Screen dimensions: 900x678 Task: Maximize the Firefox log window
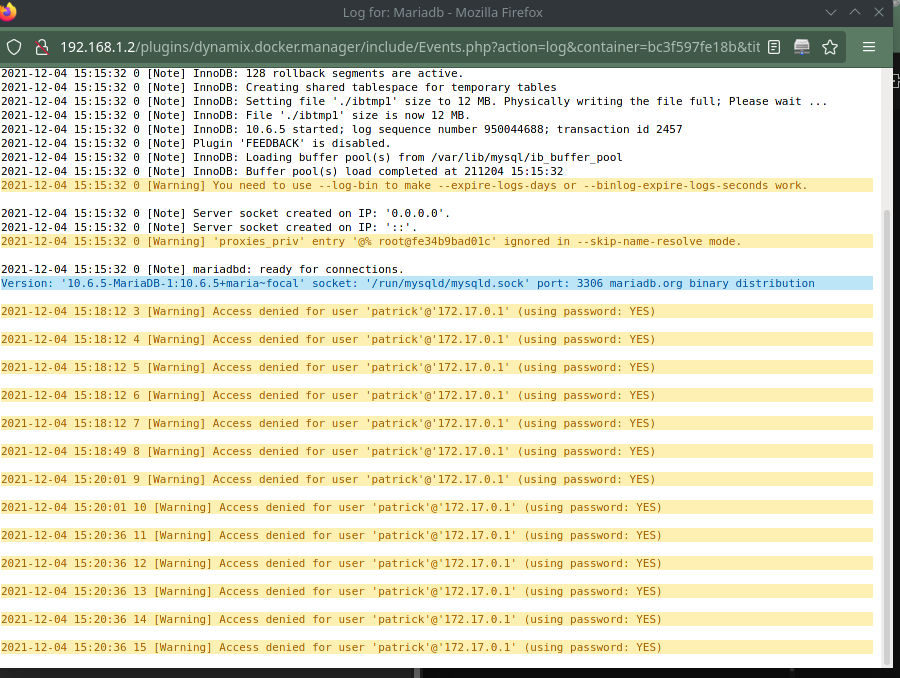tap(855, 12)
